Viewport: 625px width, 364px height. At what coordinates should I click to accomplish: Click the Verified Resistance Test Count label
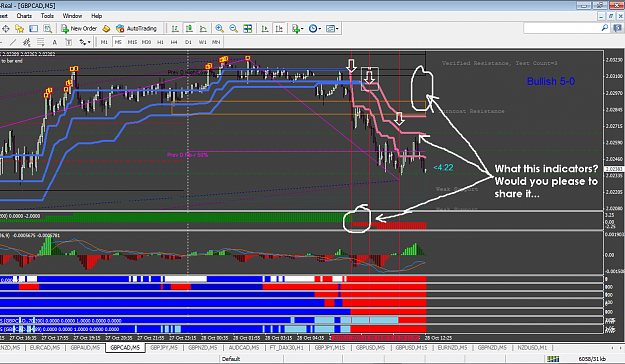tap(499, 63)
